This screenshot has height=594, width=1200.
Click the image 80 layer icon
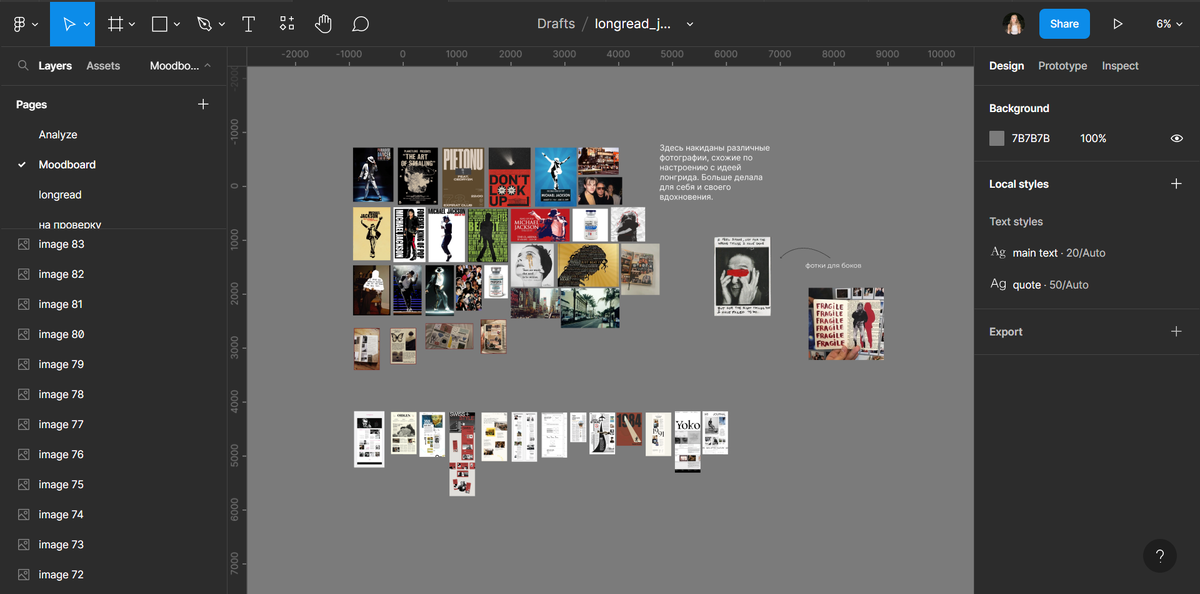pos(24,334)
